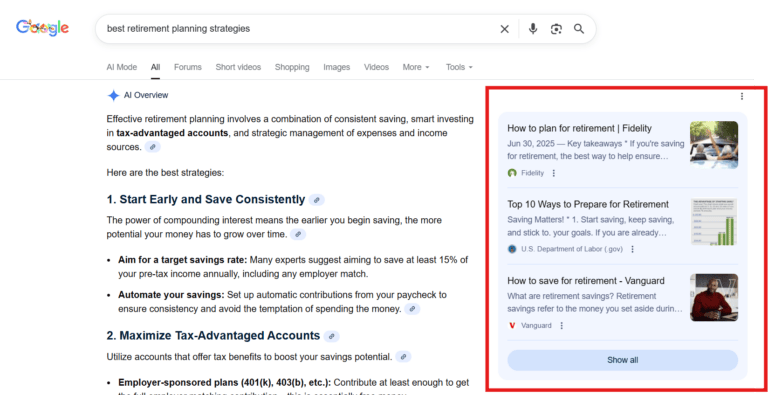Click heading '2. Maximize Tax-Advantaged Accounts'
The width and height of the screenshot is (768, 395).
[213, 336]
